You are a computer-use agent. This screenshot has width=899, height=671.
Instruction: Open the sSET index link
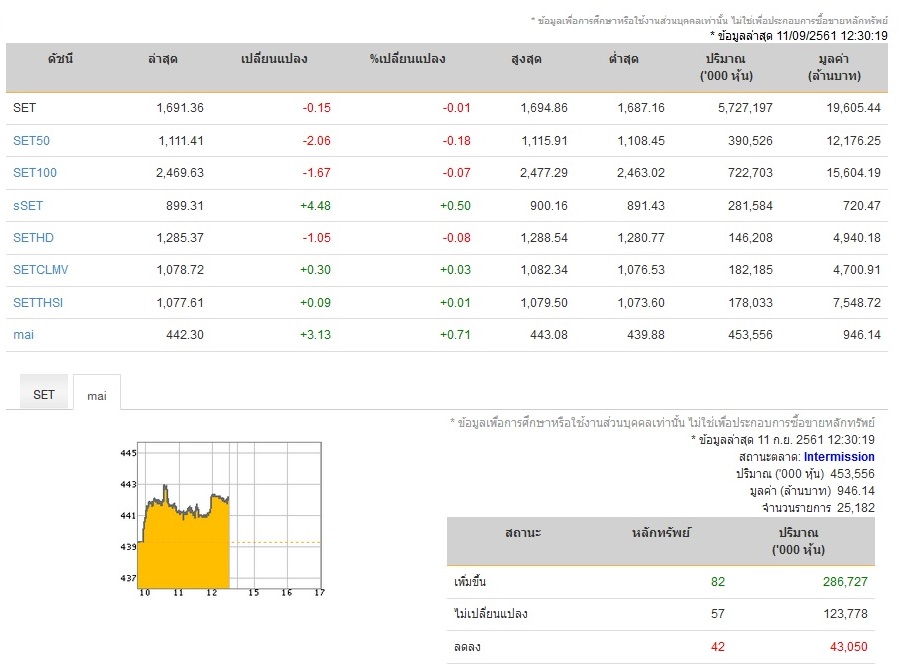pos(28,205)
